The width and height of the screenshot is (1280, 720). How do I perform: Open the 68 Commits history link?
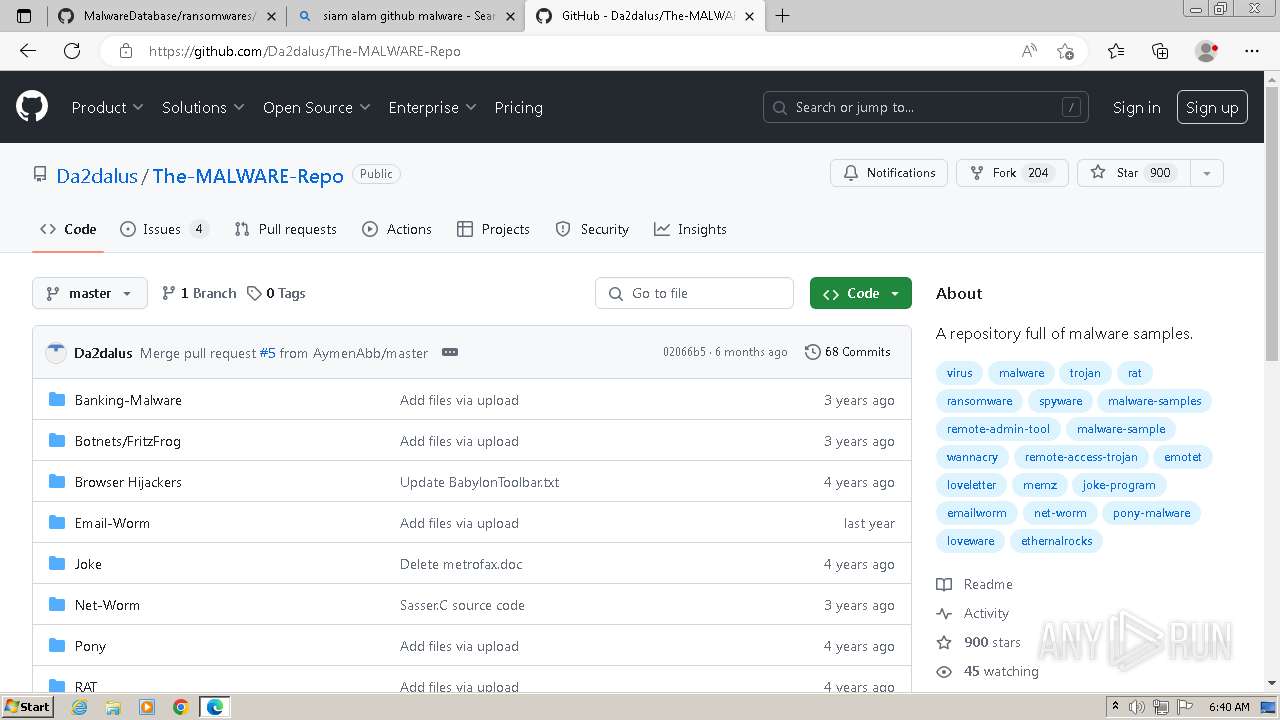(x=847, y=352)
